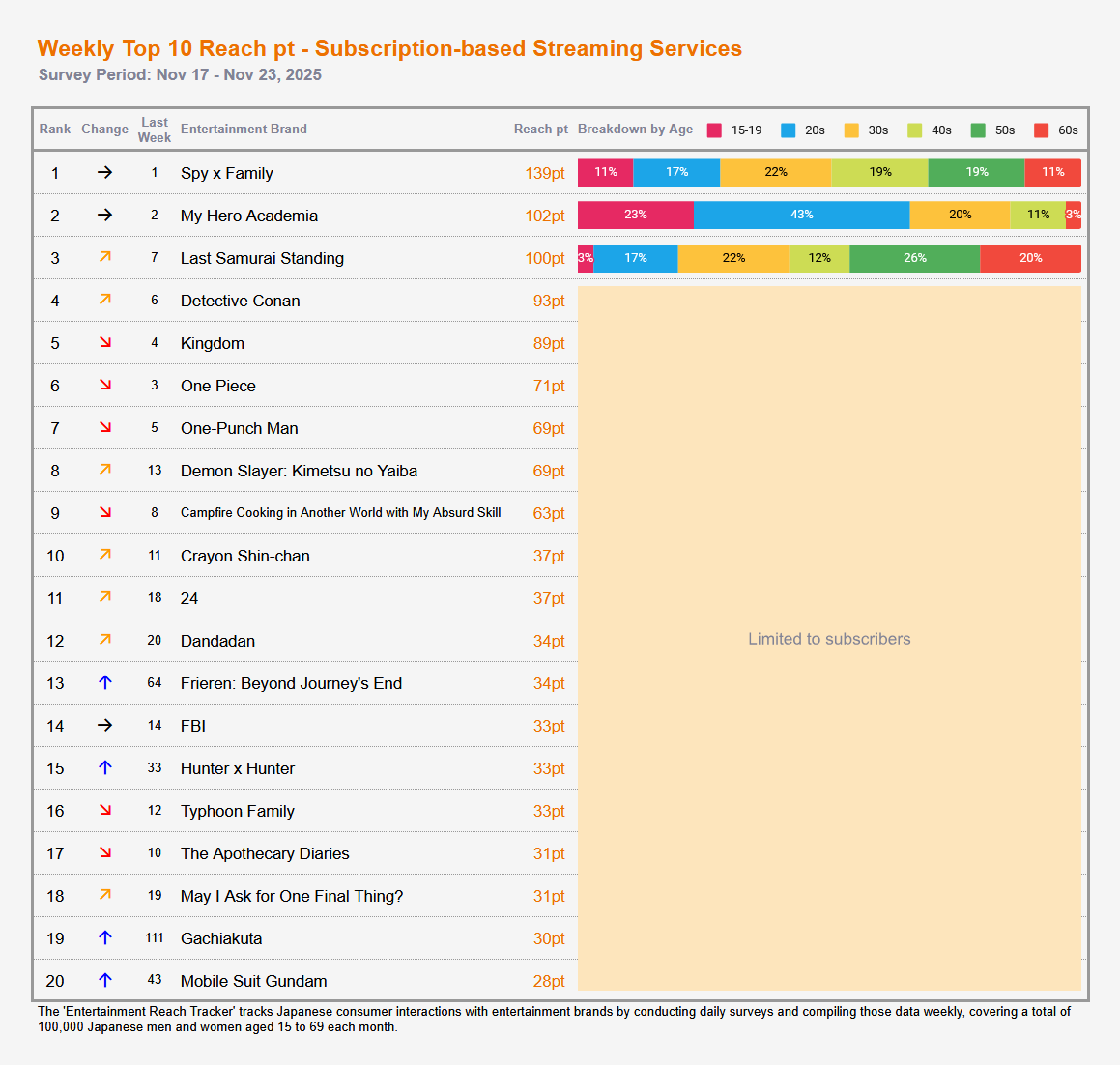1120x1065 pixels.
Task: Click the 22% 30s segment for Spy x Family
Action: coord(776,173)
